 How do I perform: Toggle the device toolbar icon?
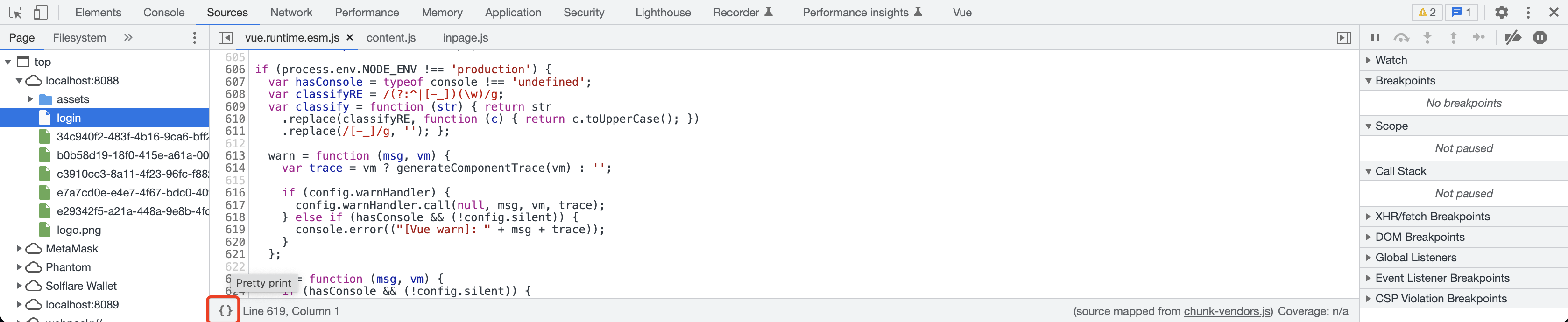click(x=40, y=12)
